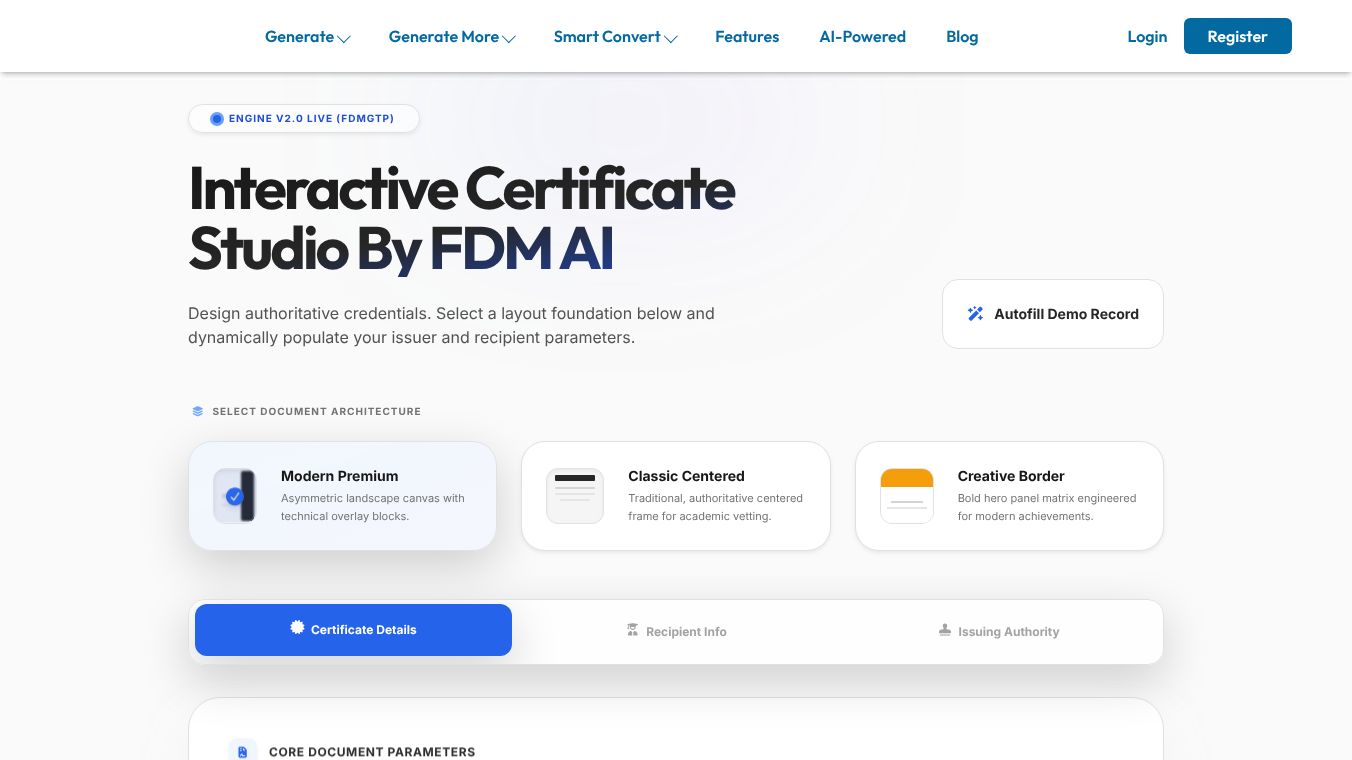Image resolution: width=1352 pixels, height=760 pixels.
Task: Expand the Smart Convert dropdown
Action: tap(616, 37)
